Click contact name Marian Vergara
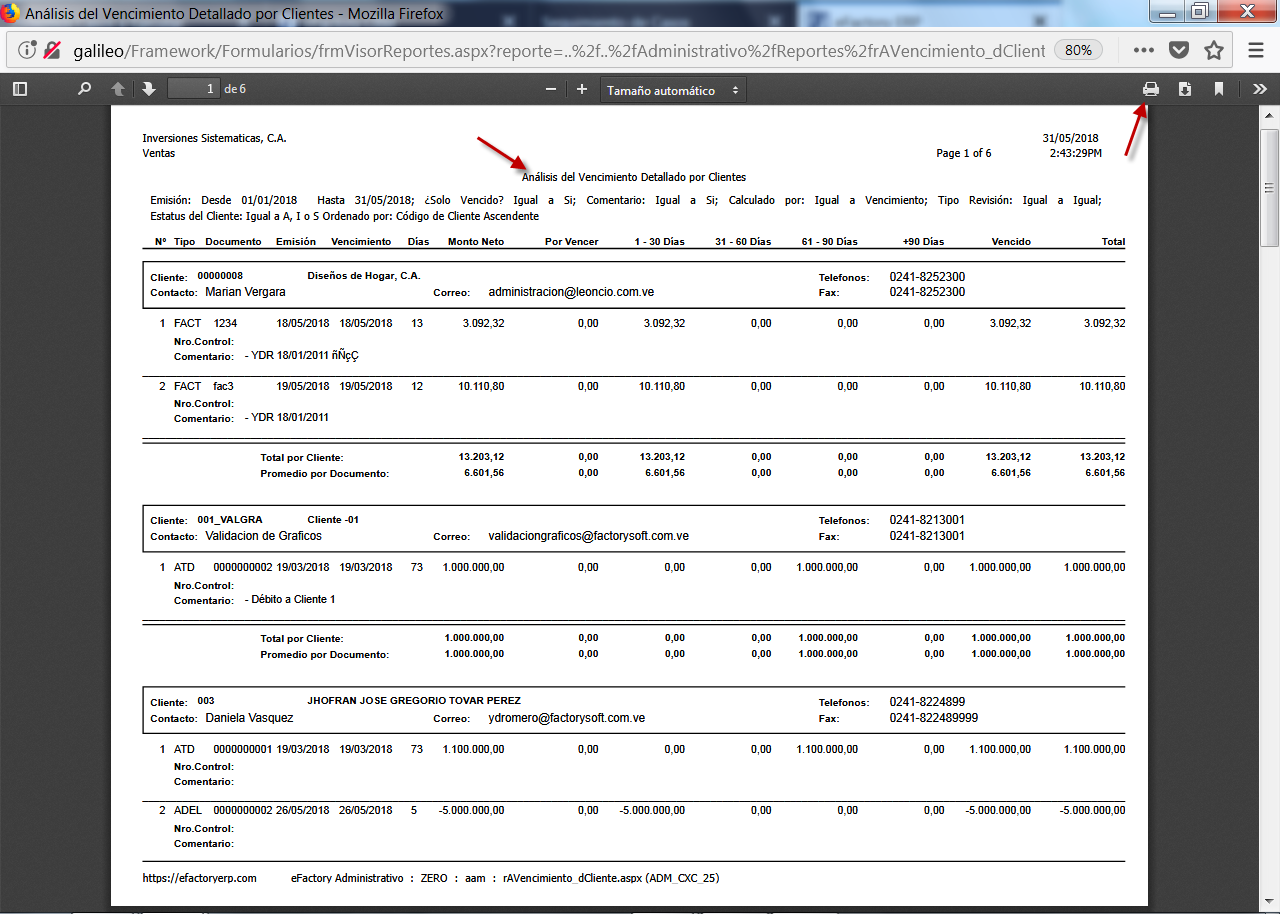 (x=245, y=292)
